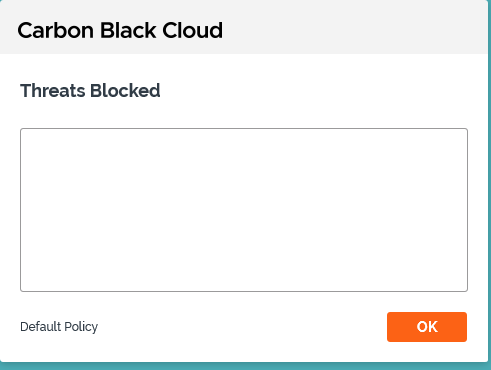Confirm the alert by clicking OK
The height and width of the screenshot is (370, 491).
[x=427, y=327]
